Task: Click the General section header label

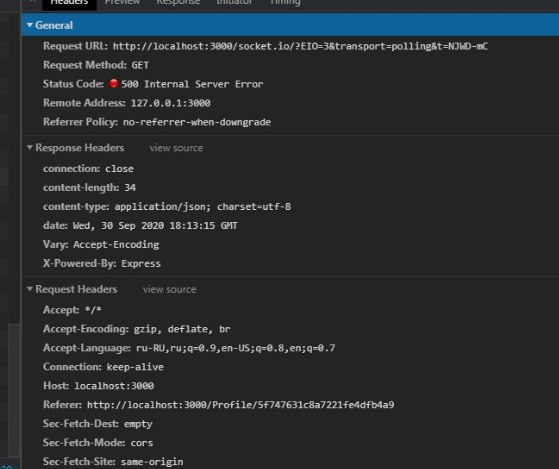Action: [x=54, y=25]
